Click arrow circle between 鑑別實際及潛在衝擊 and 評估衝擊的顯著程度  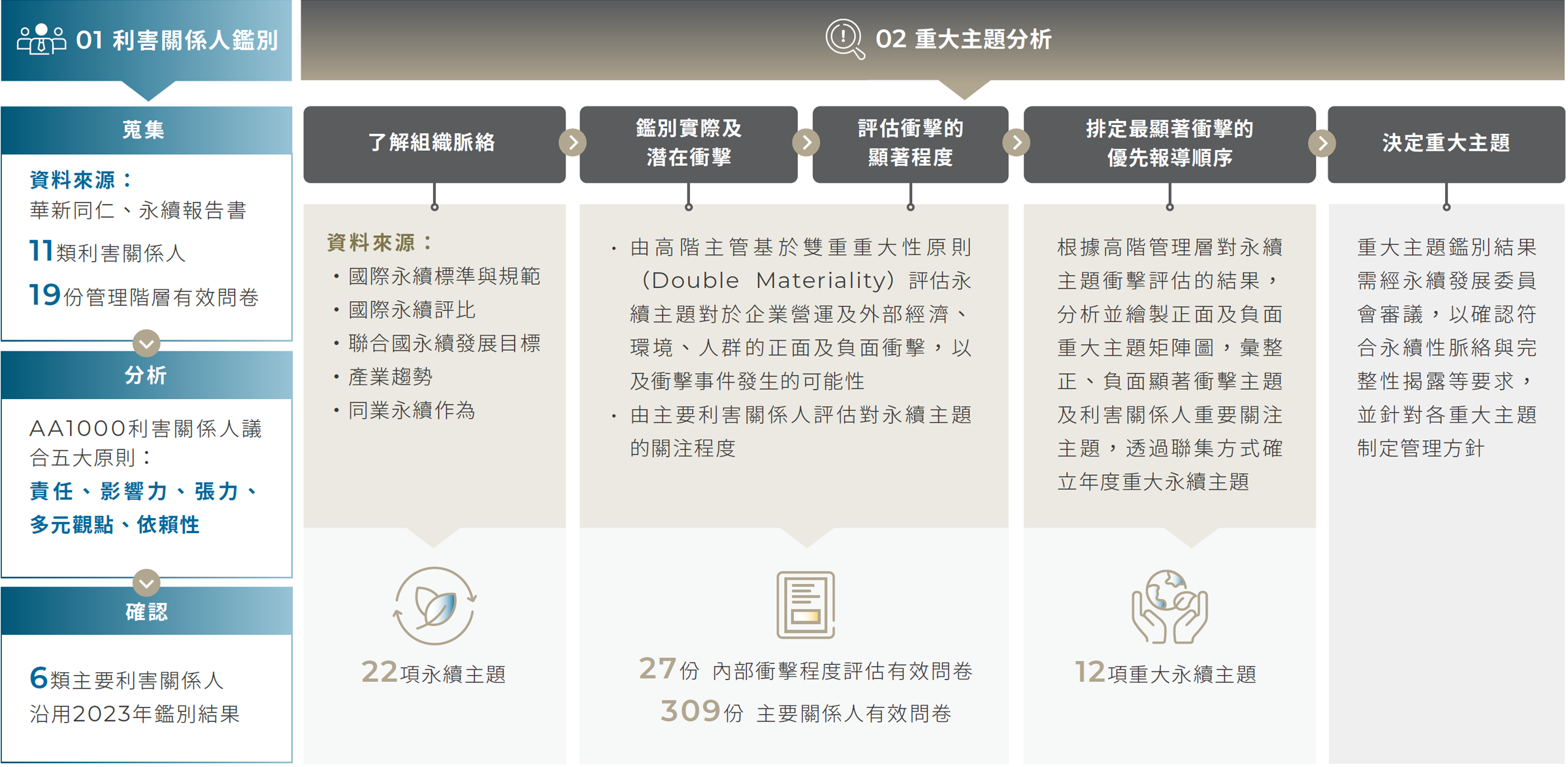click(x=806, y=143)
